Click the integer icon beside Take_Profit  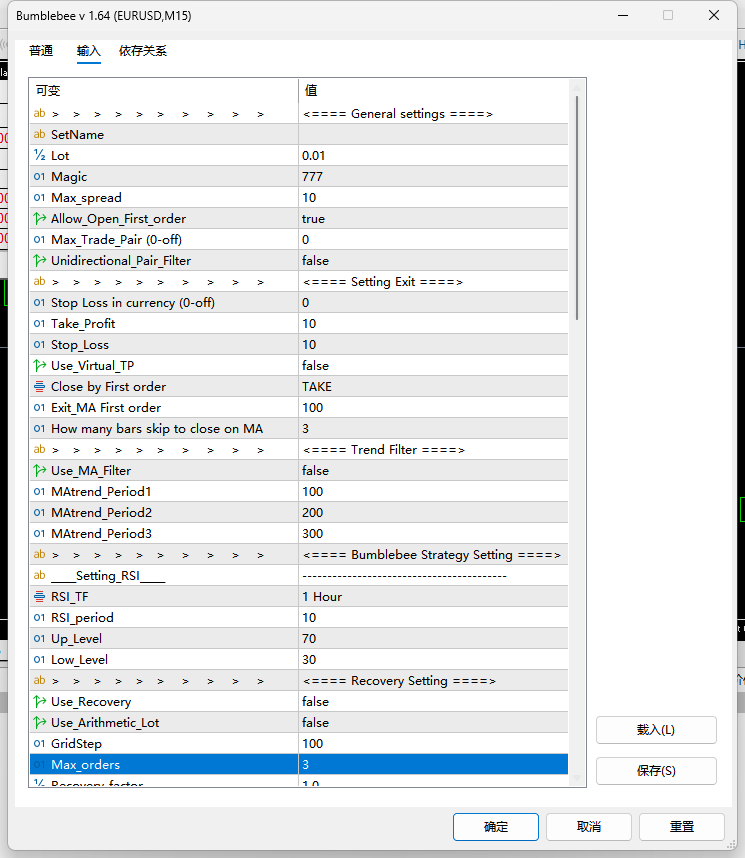coord(39,323)
